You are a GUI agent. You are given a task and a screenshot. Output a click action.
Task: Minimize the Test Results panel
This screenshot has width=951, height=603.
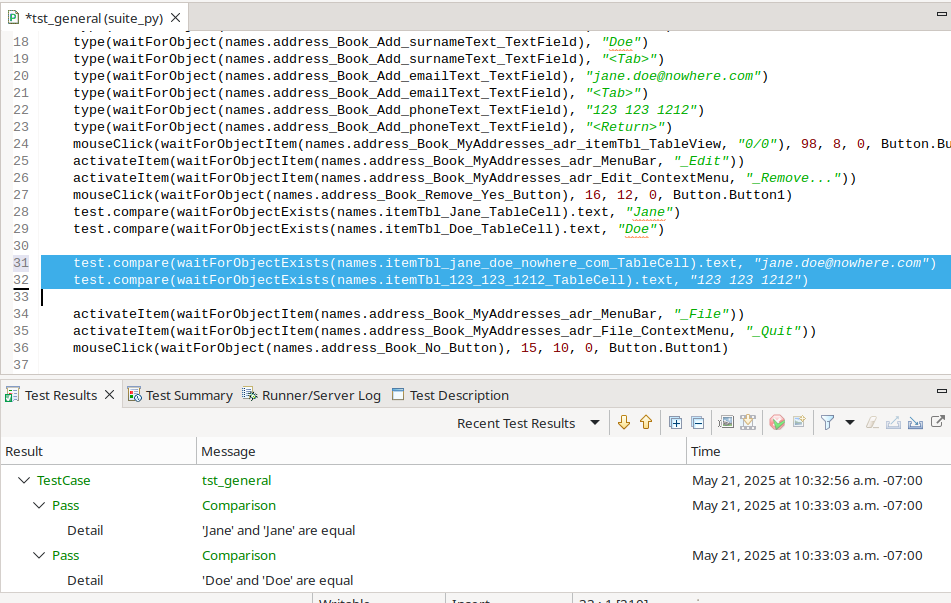click(941, 390)
